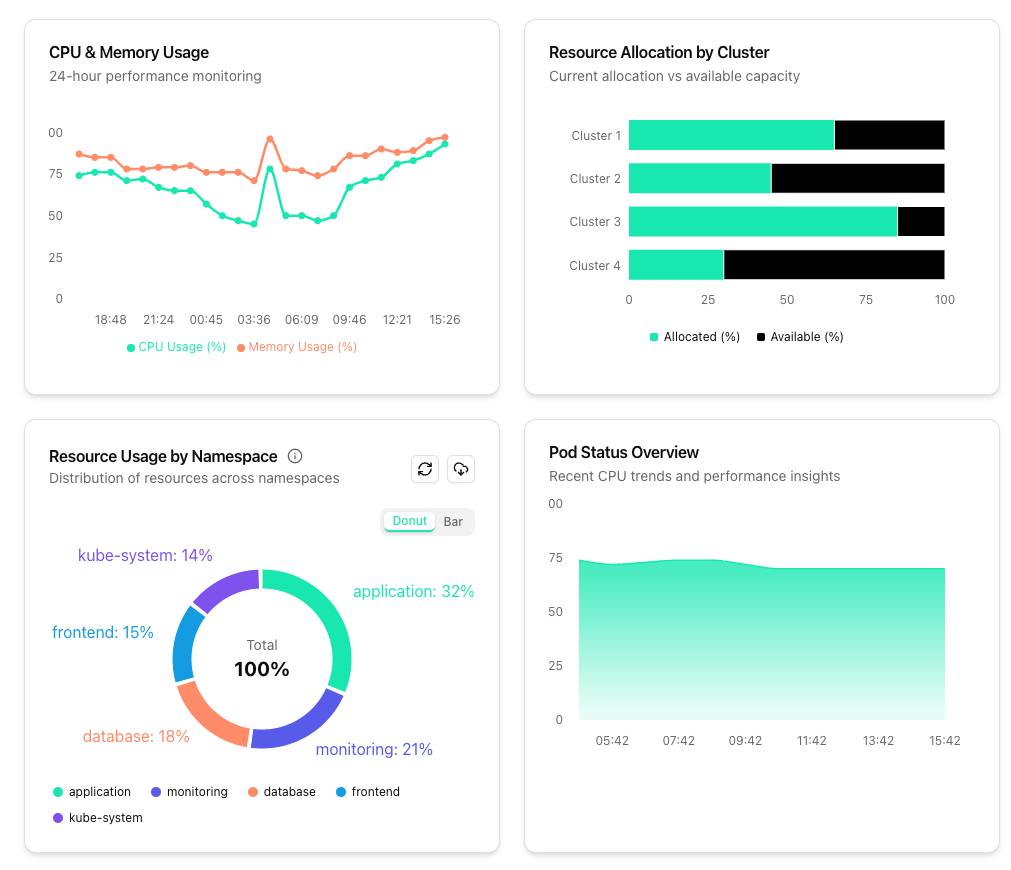Click the 'frontend: 15%' label

pos(103,633)
